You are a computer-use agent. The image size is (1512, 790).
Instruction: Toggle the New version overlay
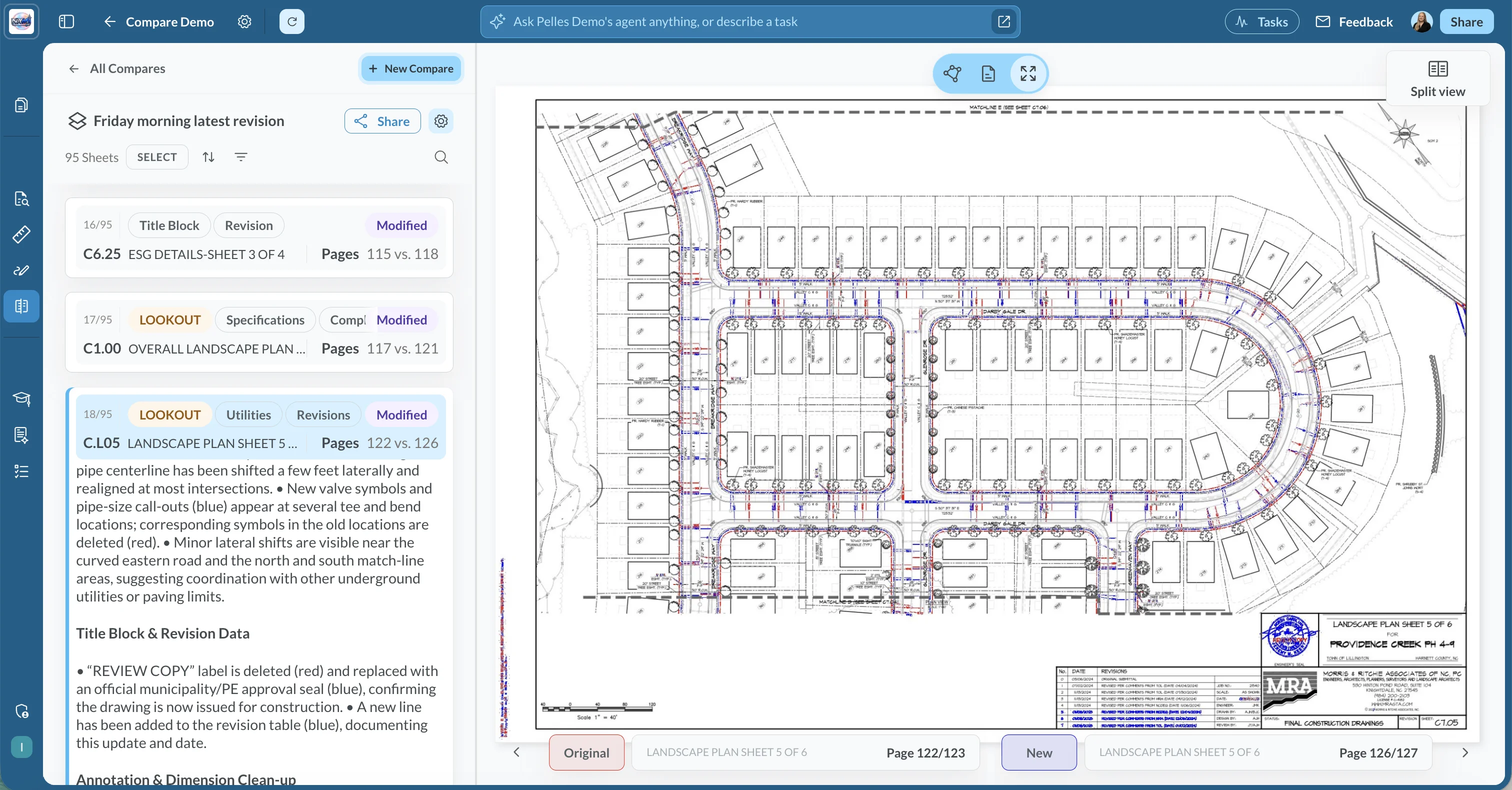[1039, 752]
